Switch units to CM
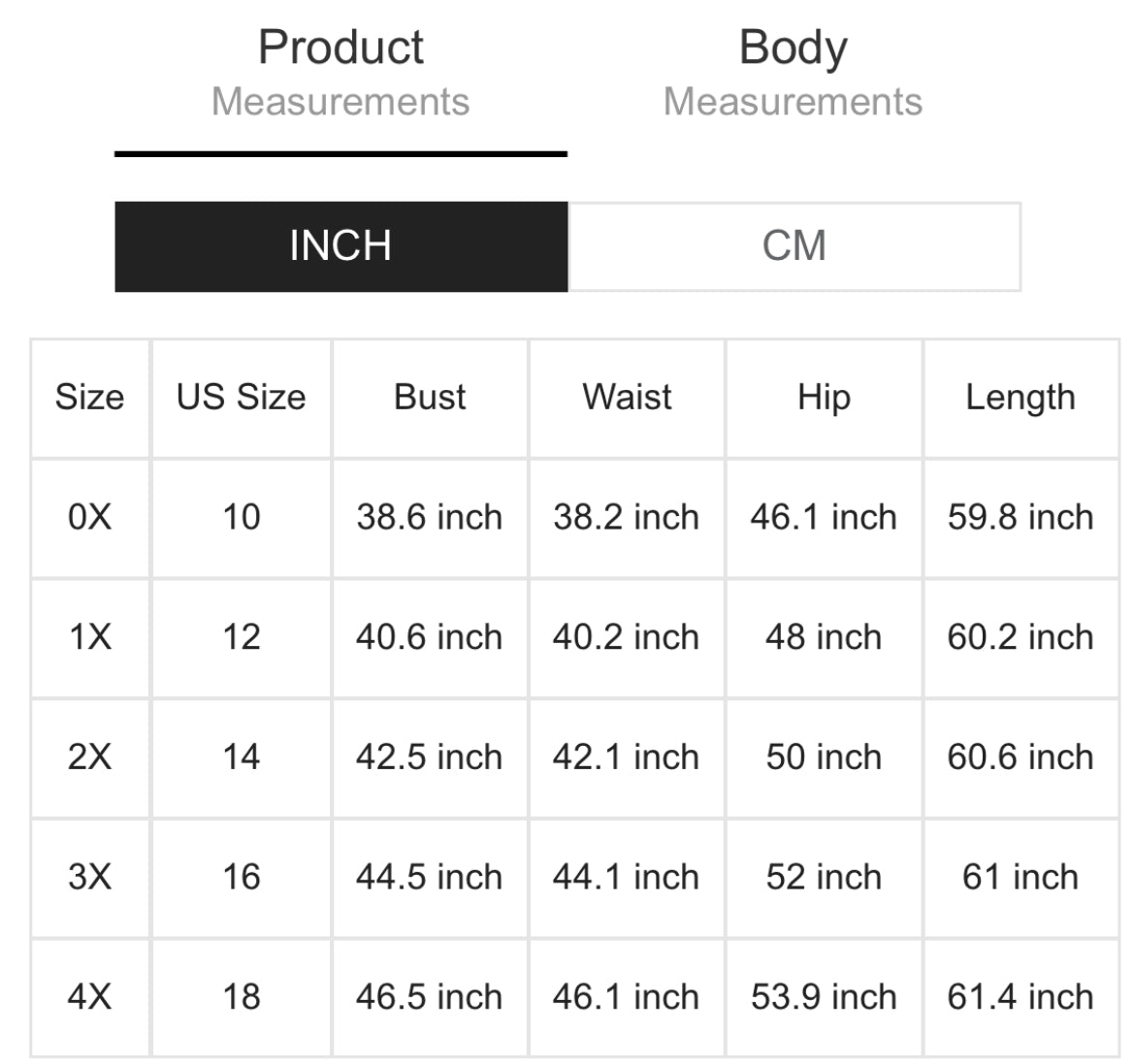This screenshot has width=1135, height=1064. [x=794, y=246]
